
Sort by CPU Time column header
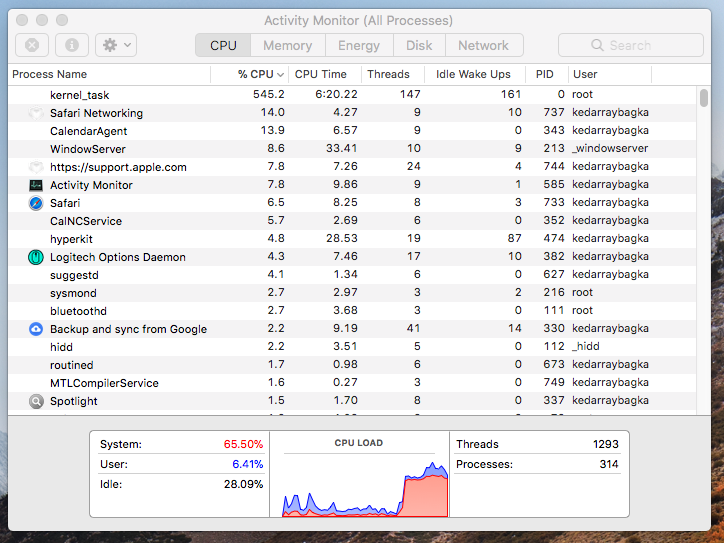click(x=325, y=74)
